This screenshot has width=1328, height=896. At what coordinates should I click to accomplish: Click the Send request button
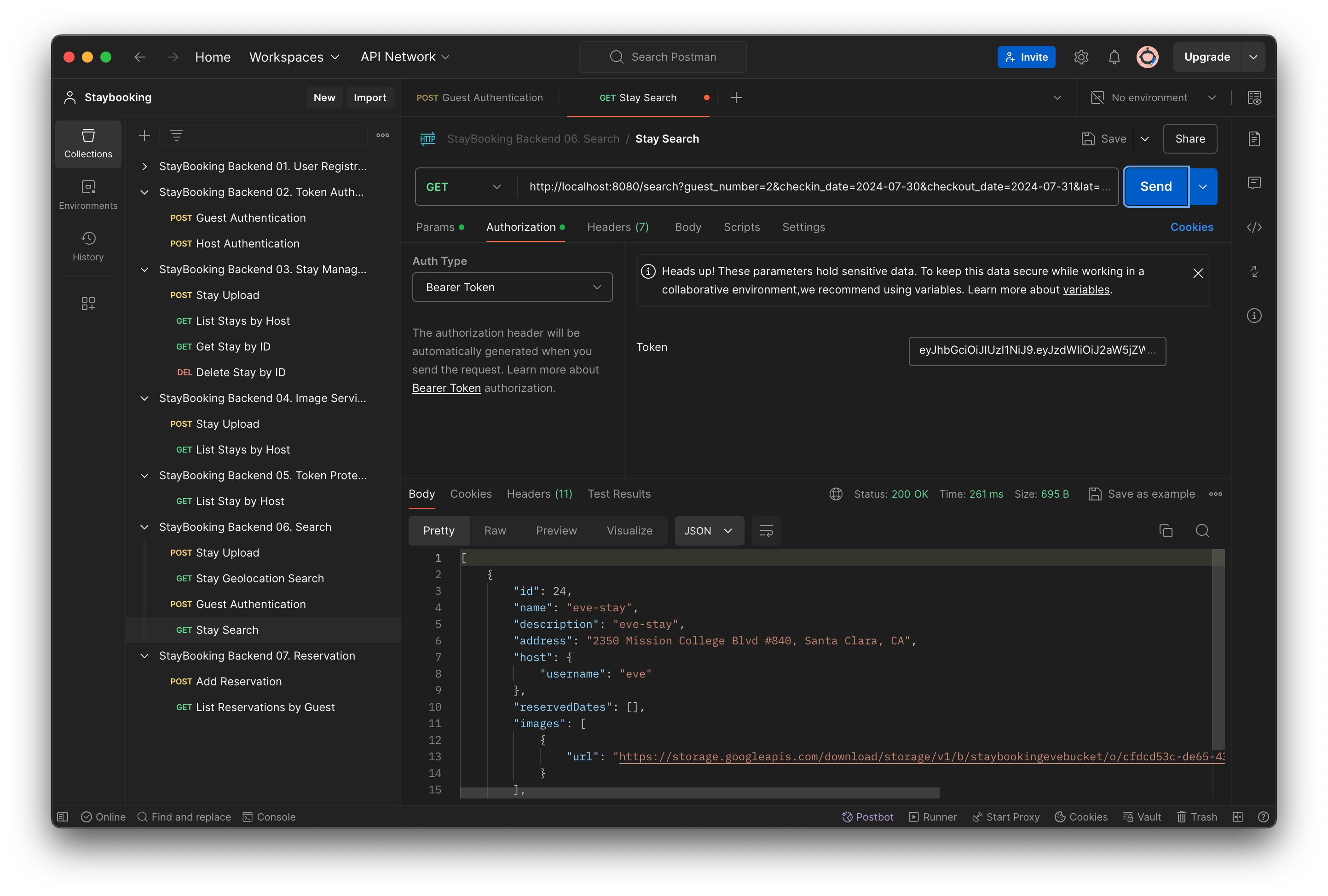click(x=1156, y=186)
